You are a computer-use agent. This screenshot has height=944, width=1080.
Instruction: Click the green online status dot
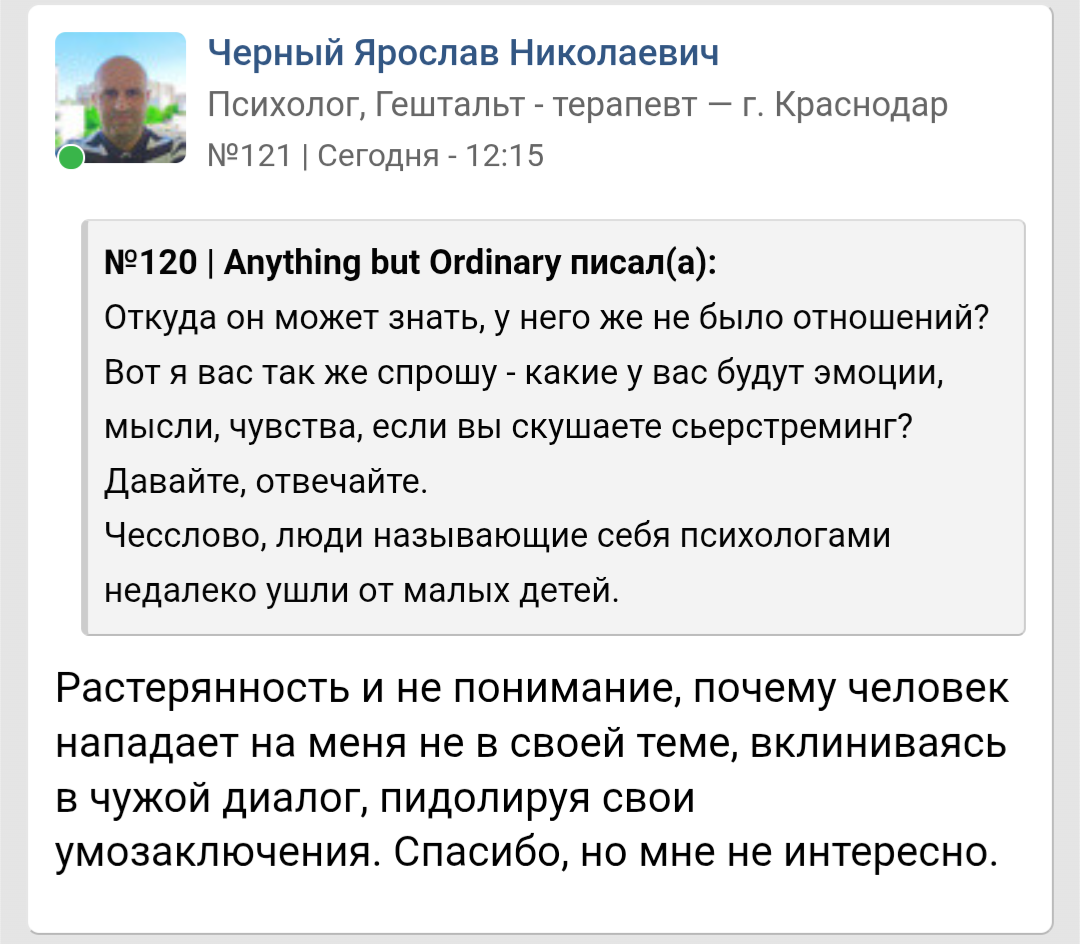pos(71,157)
